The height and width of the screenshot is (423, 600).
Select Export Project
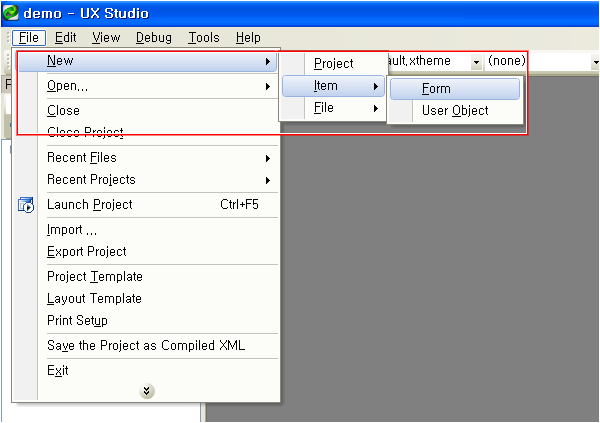pyautogui.click(x=148, y=252)
